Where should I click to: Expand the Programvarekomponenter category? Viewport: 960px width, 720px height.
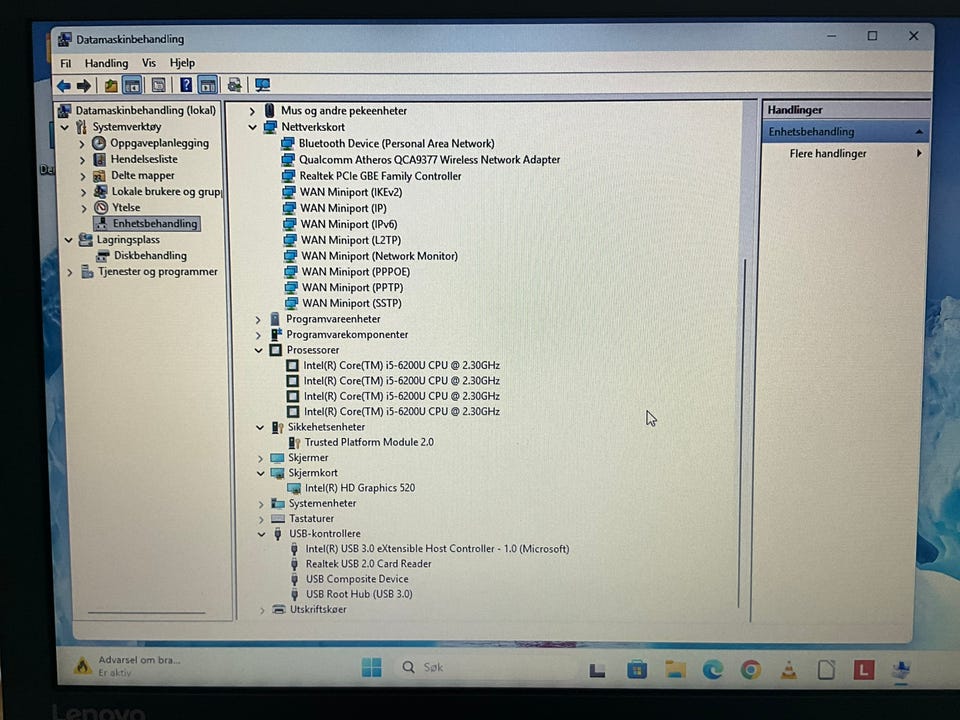[x=258, y=335]
